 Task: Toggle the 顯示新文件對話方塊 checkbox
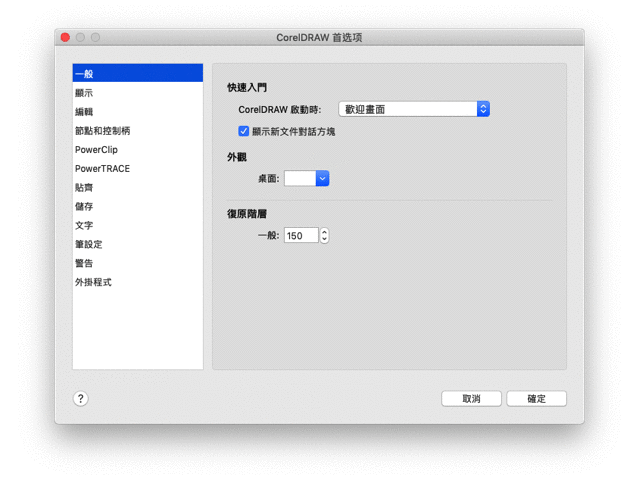243,131
